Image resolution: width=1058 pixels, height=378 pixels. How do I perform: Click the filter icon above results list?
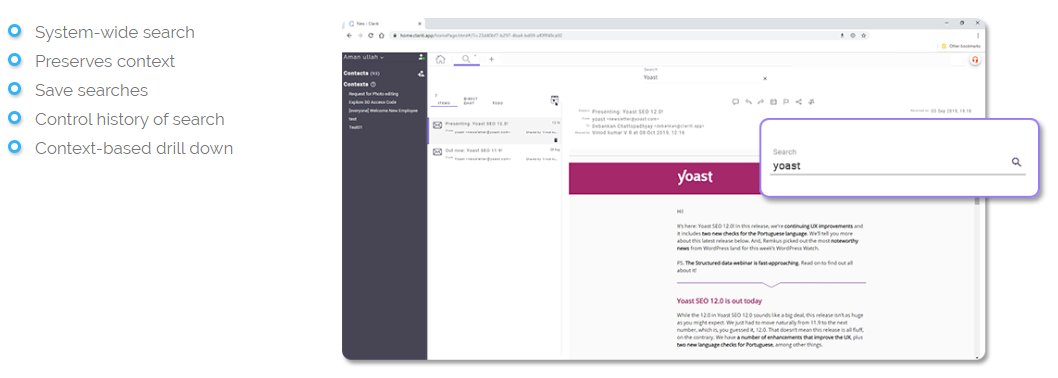pyautogui.click(x=555, y=101)
